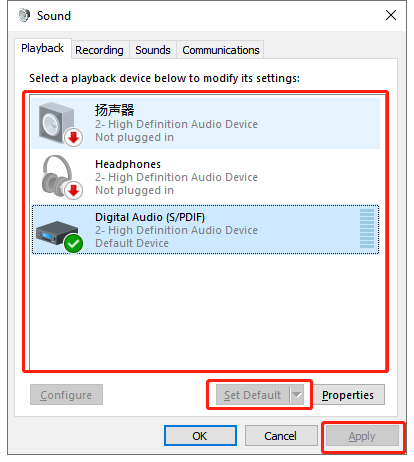414x462 pixels.
Task: Go to the Communications tab
Action: pos(221,50)
